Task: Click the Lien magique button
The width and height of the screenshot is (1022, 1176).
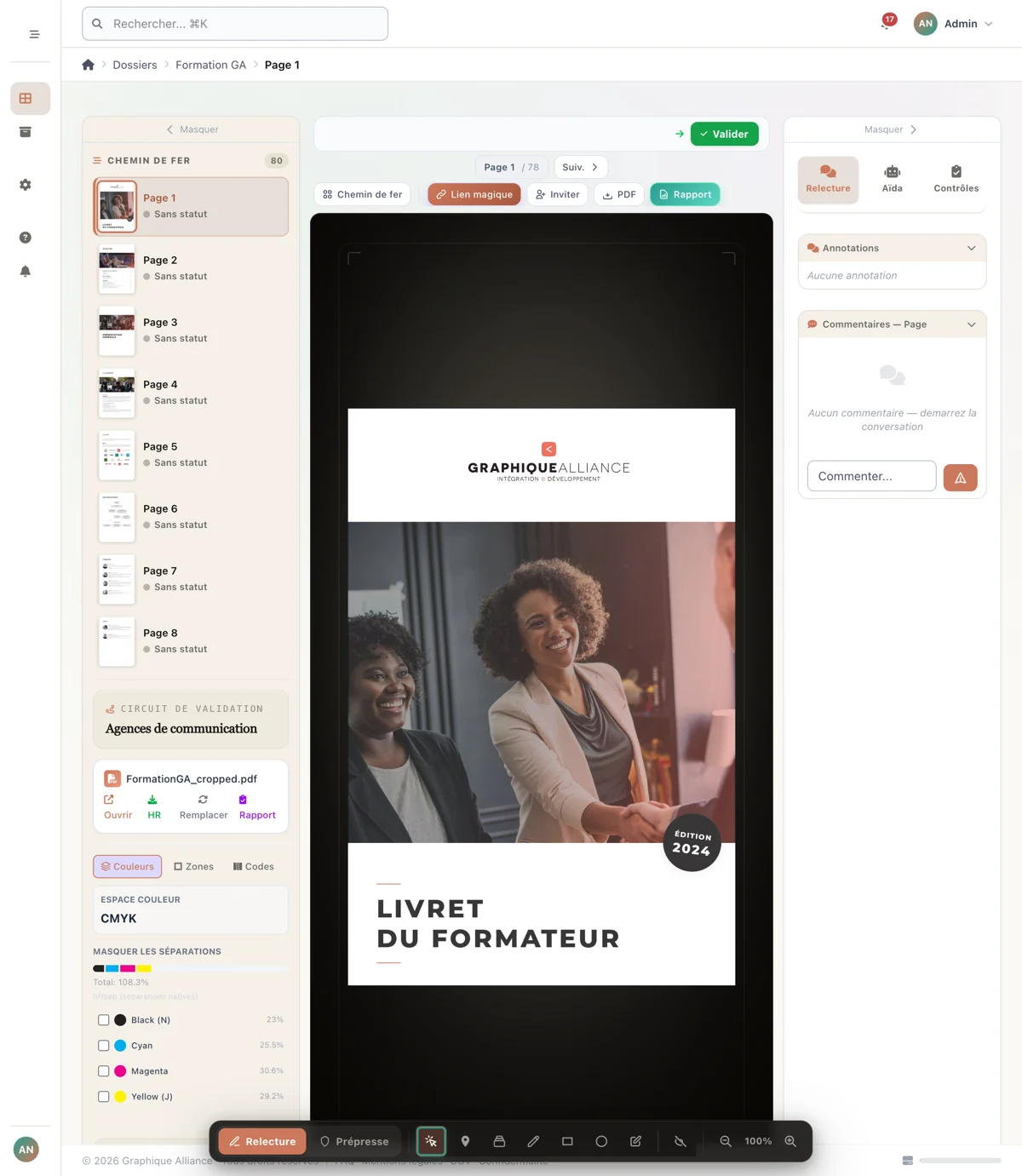Action: click(x=474, y=194)
